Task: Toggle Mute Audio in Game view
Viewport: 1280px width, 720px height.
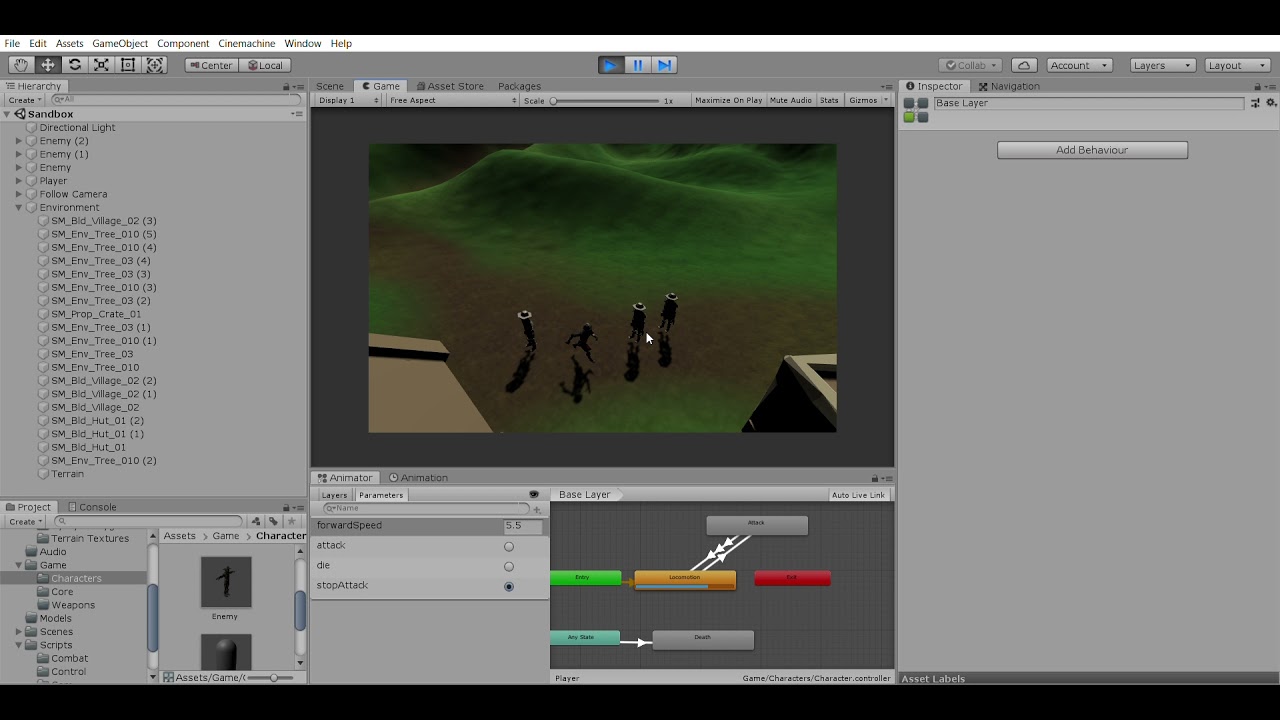Action: [x=790, y=100]
